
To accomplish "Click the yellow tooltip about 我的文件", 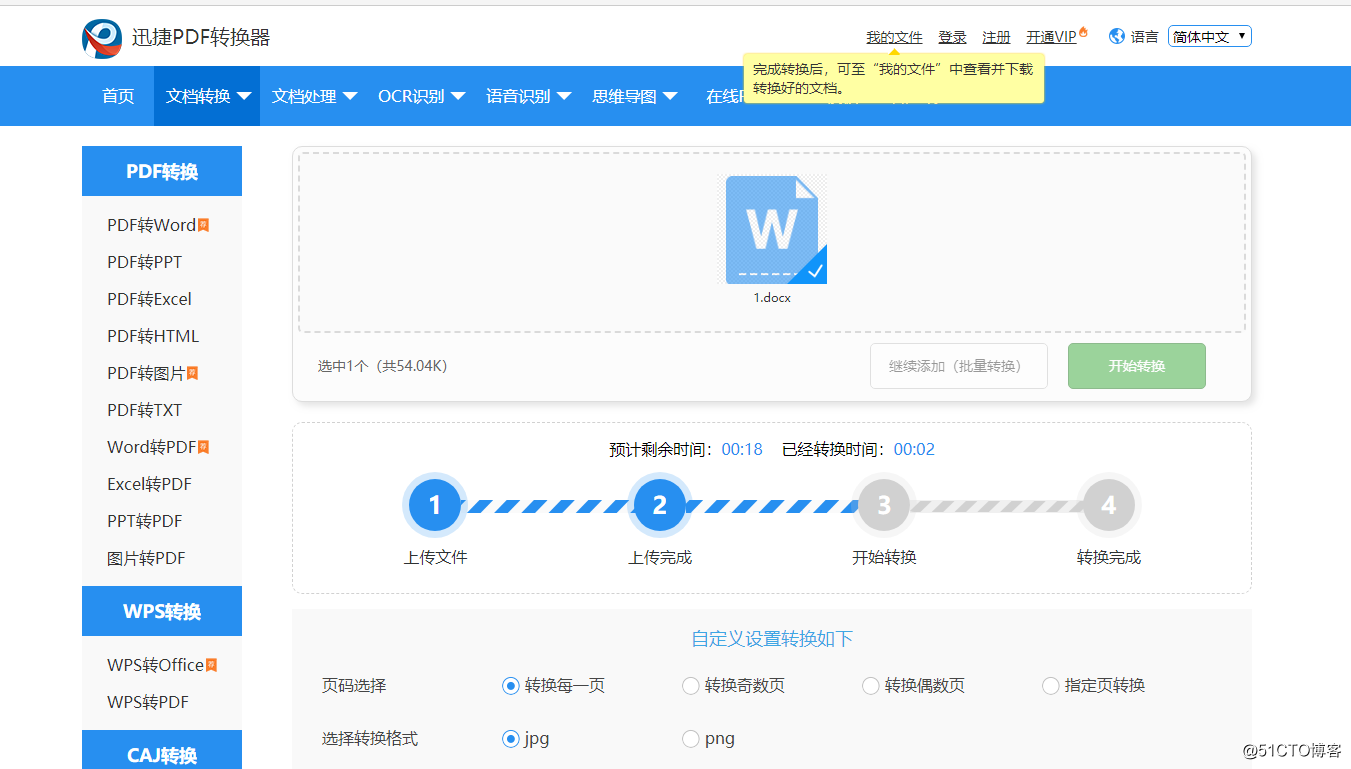I will (894, 79).
